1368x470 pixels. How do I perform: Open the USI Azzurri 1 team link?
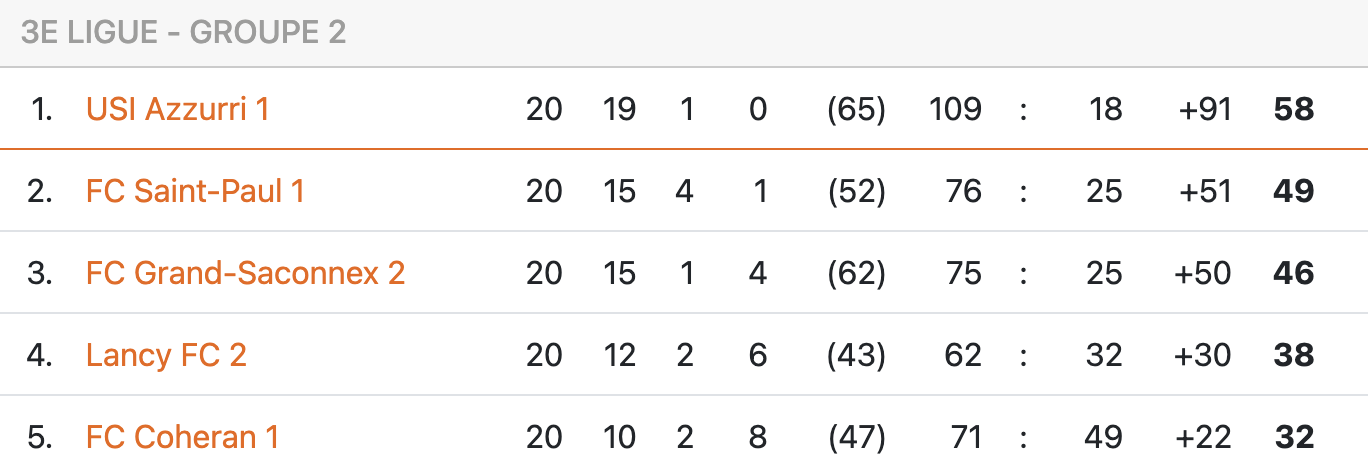tap(178, 109)
